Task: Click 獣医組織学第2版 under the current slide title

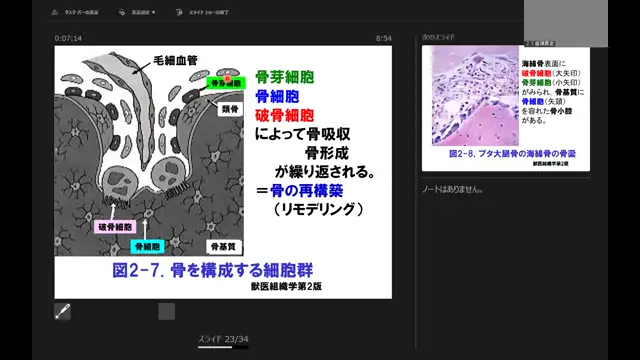Action: tap(287, 287)
